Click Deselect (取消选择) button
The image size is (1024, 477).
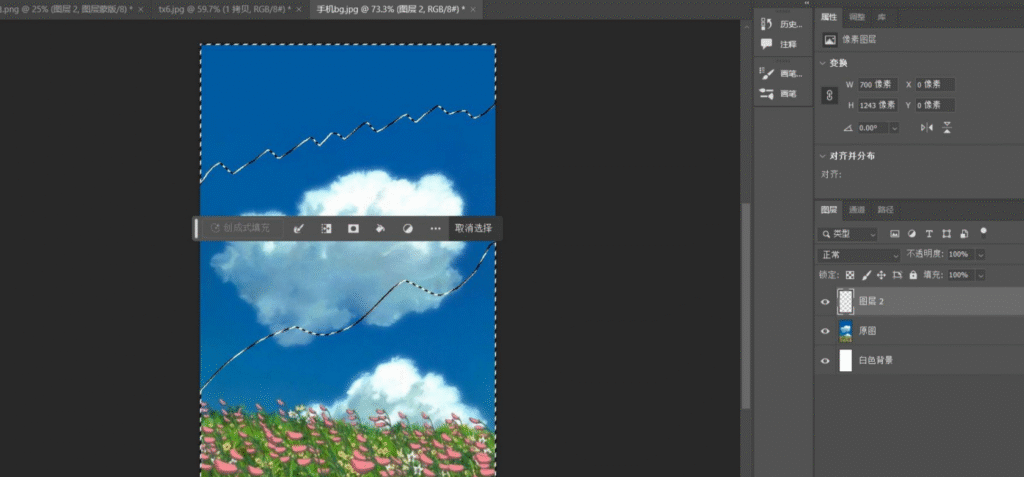click(474, 229)
